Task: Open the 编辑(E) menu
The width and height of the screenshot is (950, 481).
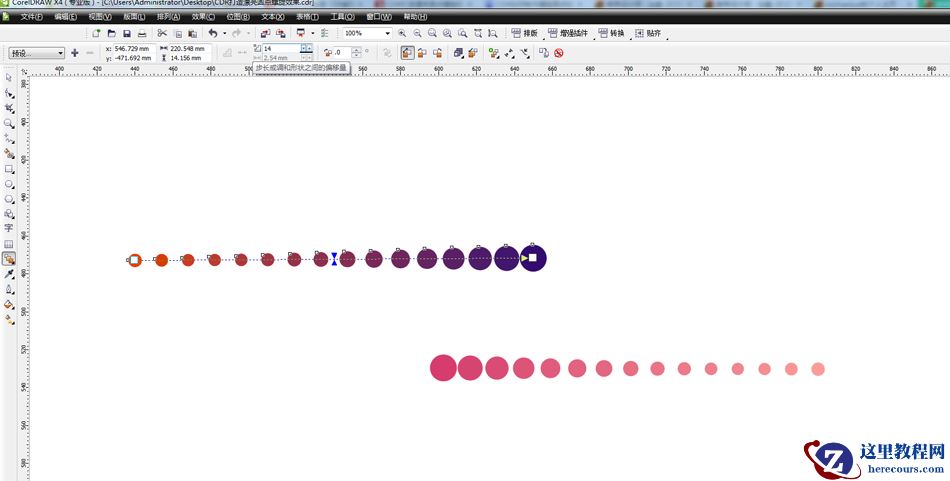Action: [65, 16]
